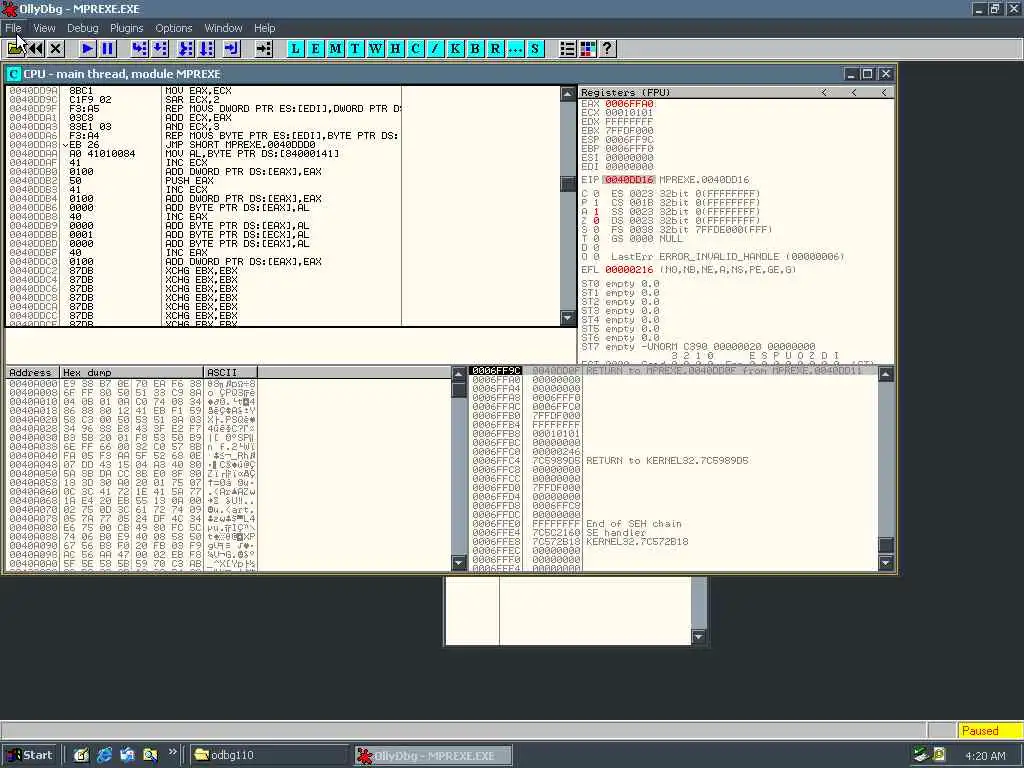
Task: Click the scroll-down arrow of the window behind CPU
Action: [699, 637]
